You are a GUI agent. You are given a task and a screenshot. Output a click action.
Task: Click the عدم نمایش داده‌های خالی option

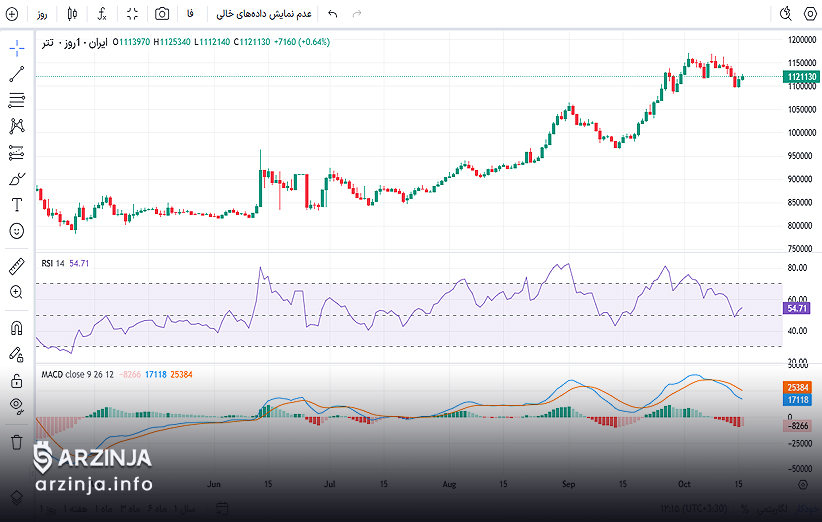point(266,14)
